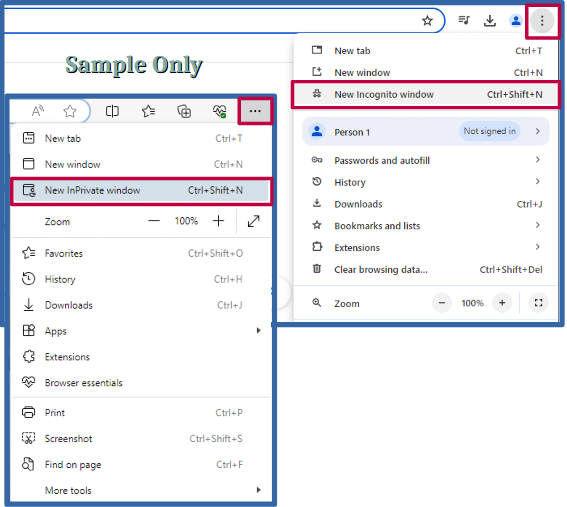Open Edge Browser essentials heart icon in toolbar
Image resolution: width=567 pixels, height=507 pixels.
click(219, 111)
